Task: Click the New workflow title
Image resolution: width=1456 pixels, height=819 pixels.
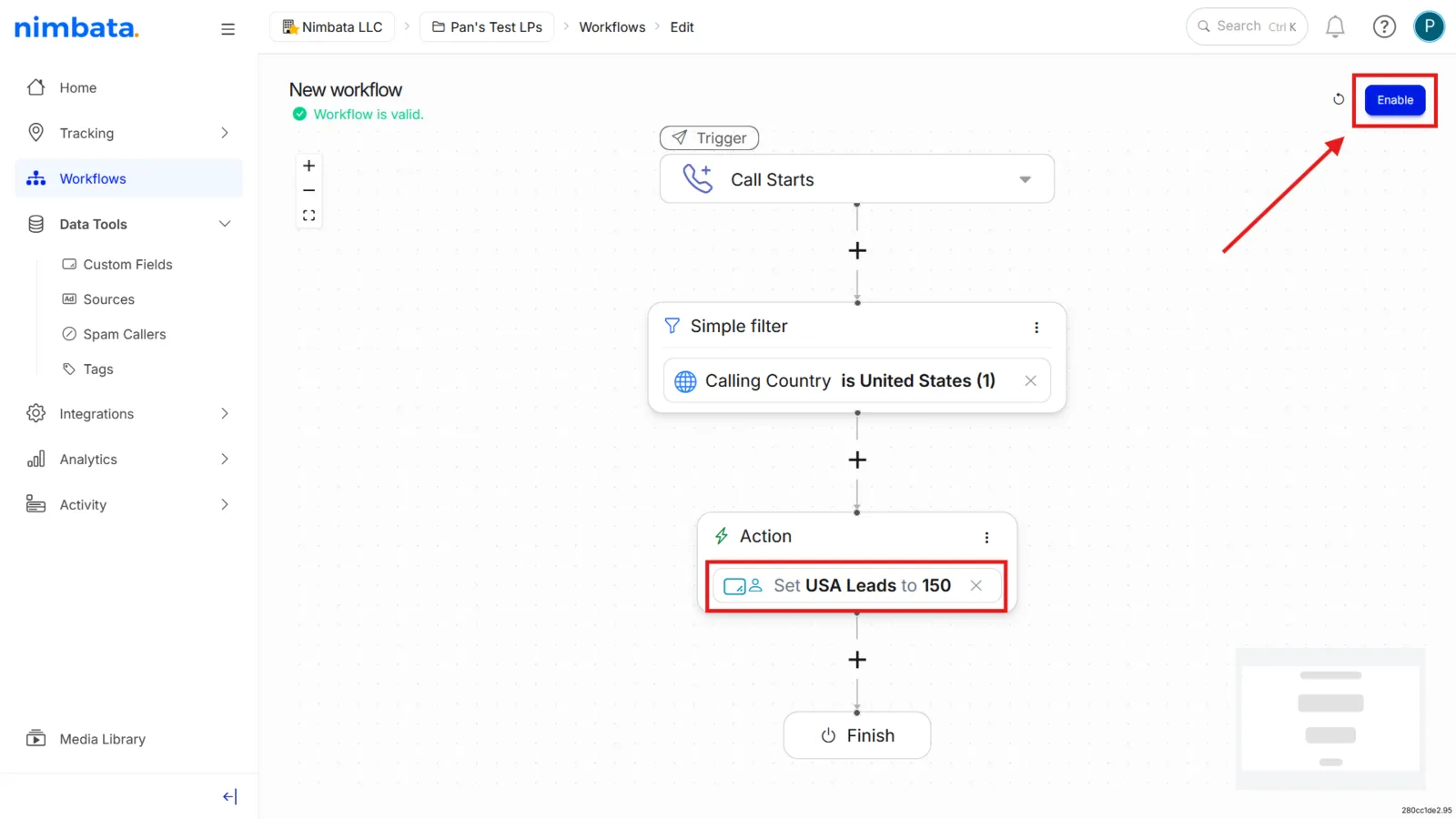Action: point(346,90)
